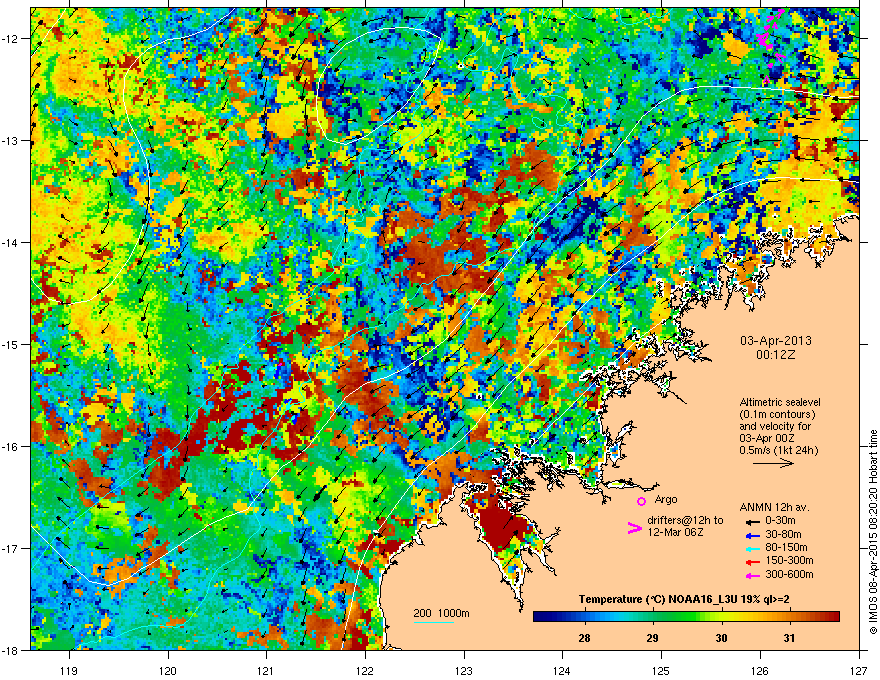Image resolution: width=880 pixels, height=680 pixels.
Task: Click the longitude axis label 125
Action: (x=661, y=670)
